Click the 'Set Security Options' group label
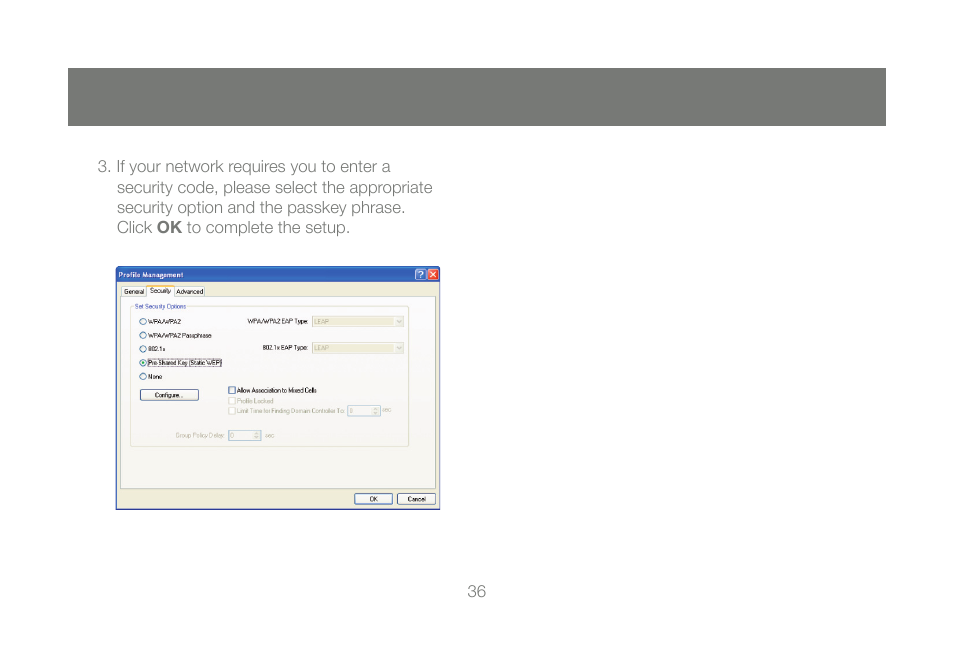Viewport: 954px width, 665px height. (x=161, y=307)
